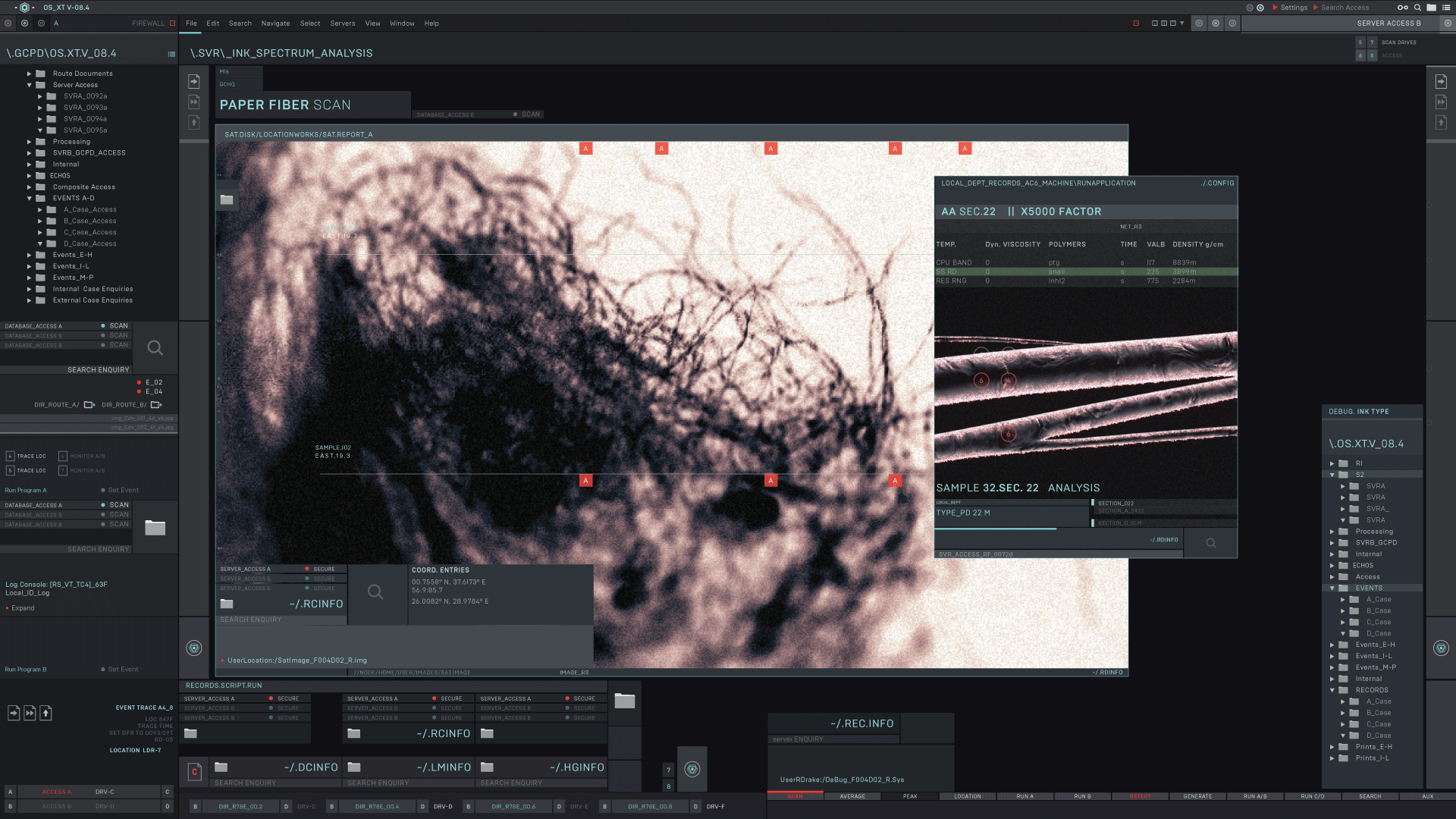Click the magnifier icon in SAMPLE ANALYSIS panel
This screenshot has width=1456, height=819.
pos(1211,543)
